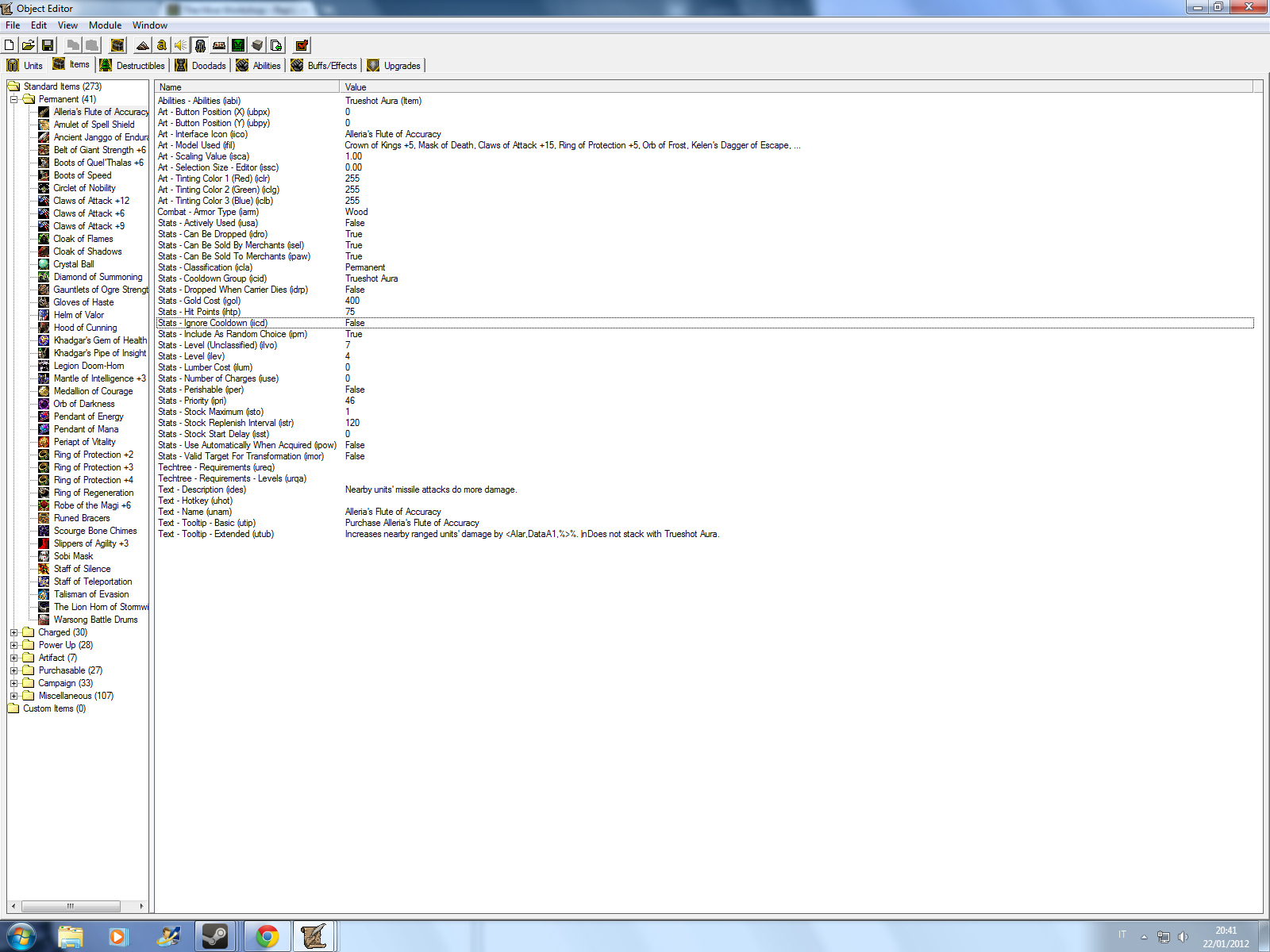This screenshot has height=952, width=1270.
Task: Expand the Purchasable (27) folder
Action: [x=13, y=670]
